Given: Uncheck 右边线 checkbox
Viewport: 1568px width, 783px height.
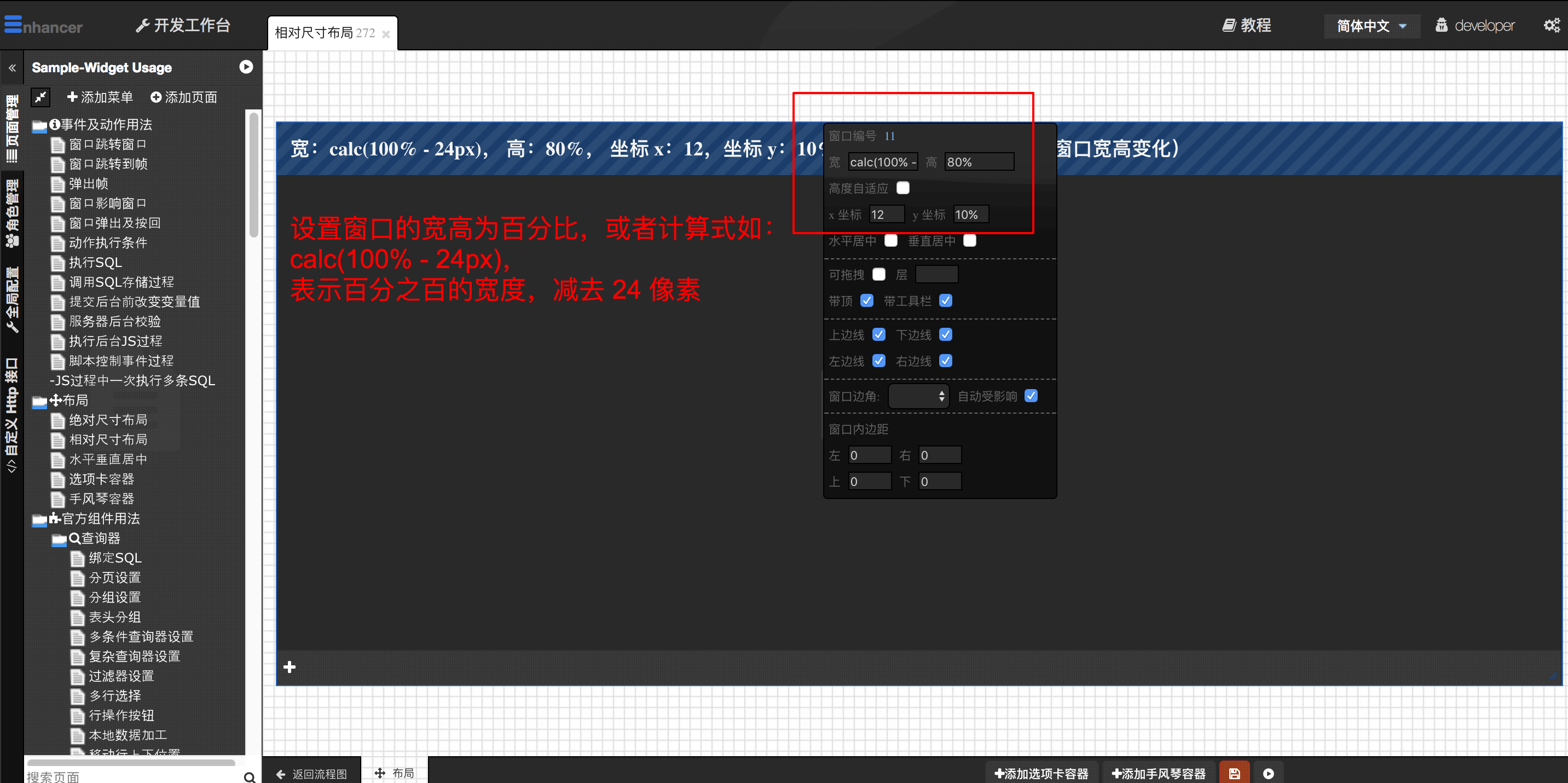Looking at the screenshot, I should coord(945,361).
